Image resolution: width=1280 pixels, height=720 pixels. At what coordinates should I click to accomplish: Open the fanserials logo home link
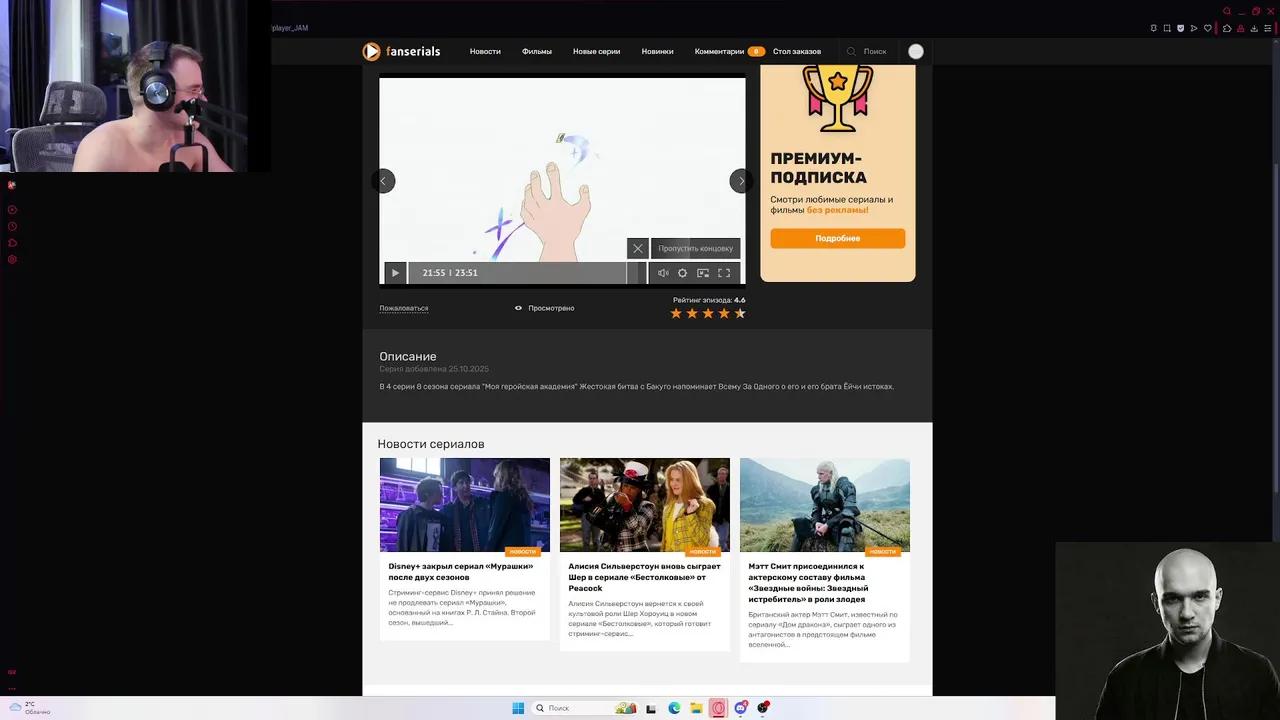click(x=401, y=51)
